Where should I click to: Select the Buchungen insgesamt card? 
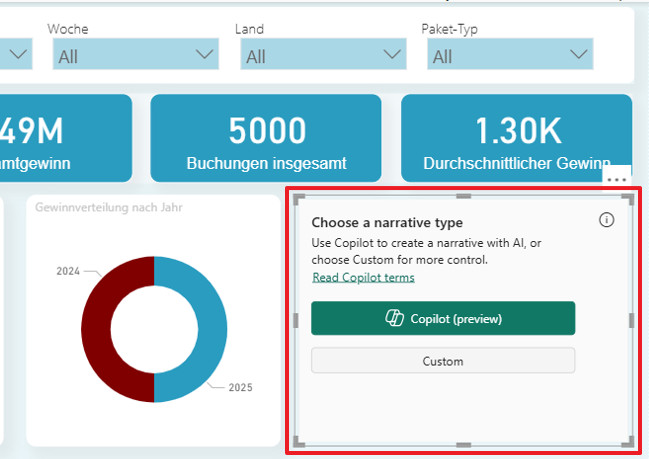tap(266, 138)
